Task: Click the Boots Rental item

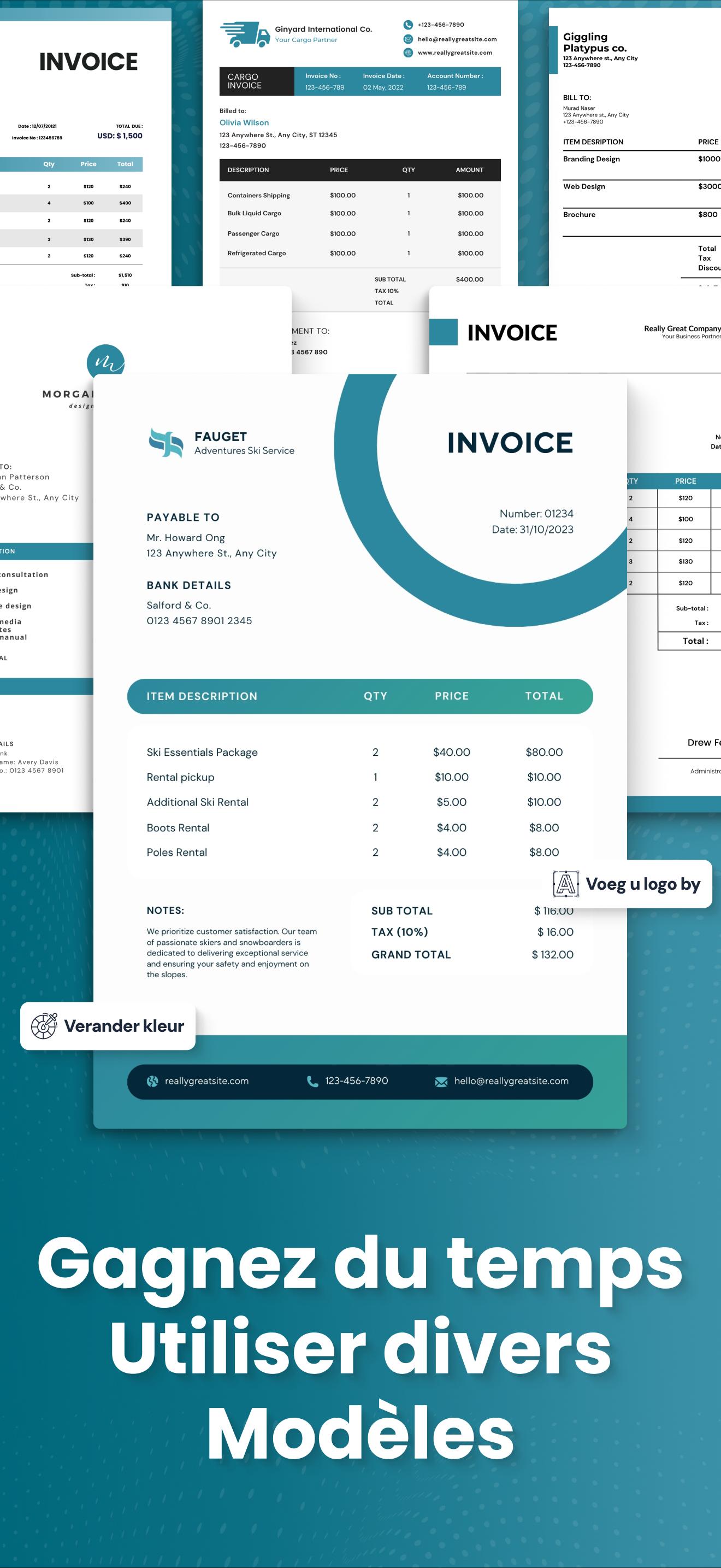Action: tap(178, 828)
